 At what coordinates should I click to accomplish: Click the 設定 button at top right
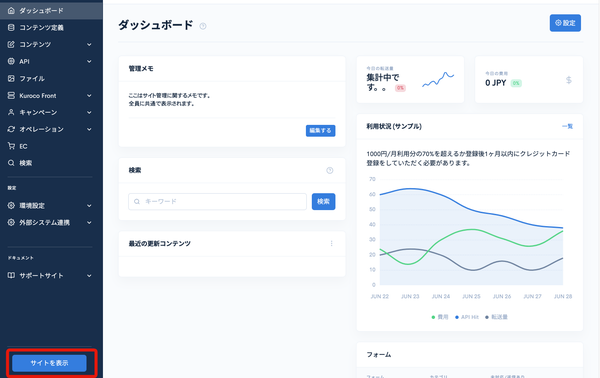565,23
